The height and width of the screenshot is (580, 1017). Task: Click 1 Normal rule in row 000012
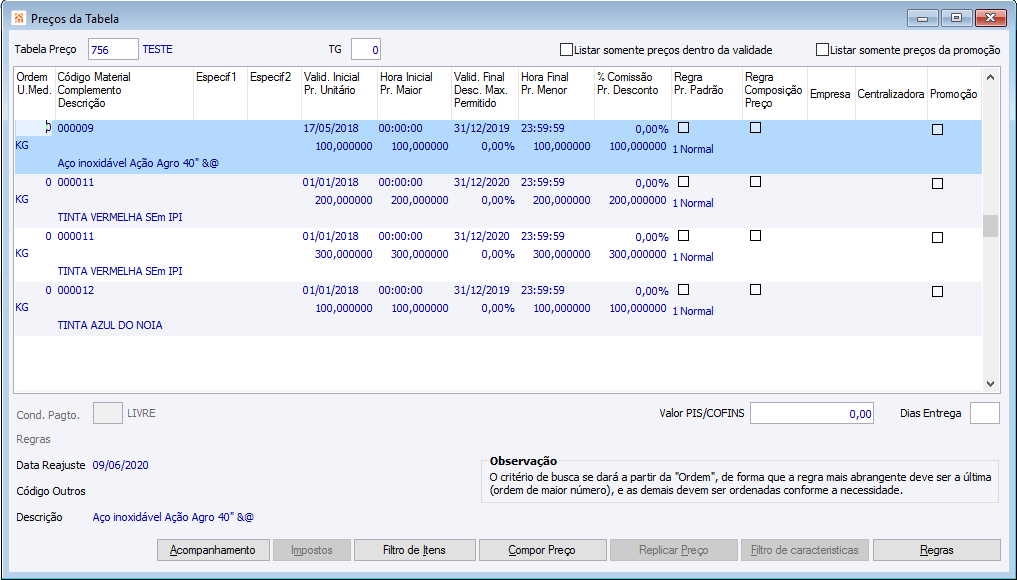(x=693, y=311)
